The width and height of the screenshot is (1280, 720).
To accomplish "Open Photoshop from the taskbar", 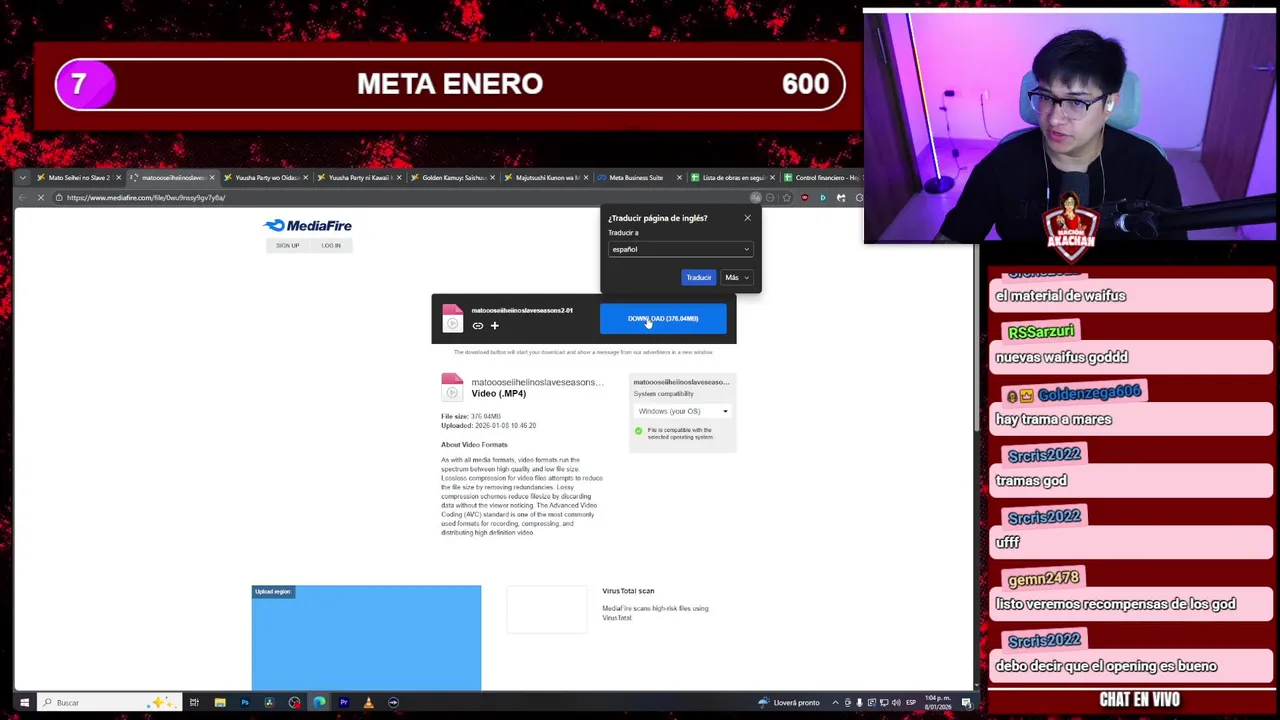I will point(244,703).
